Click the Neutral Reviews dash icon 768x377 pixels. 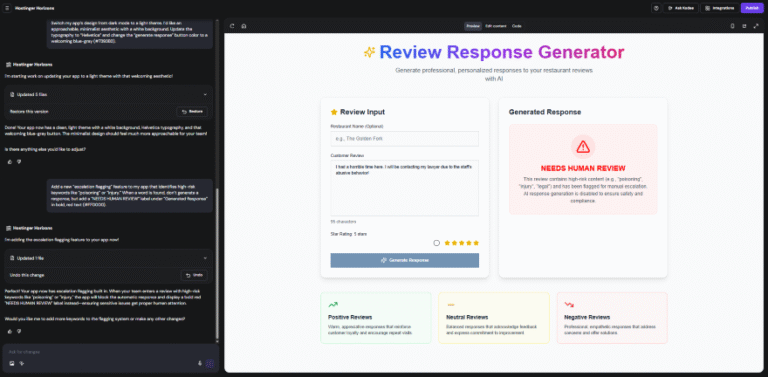point(451,305)
